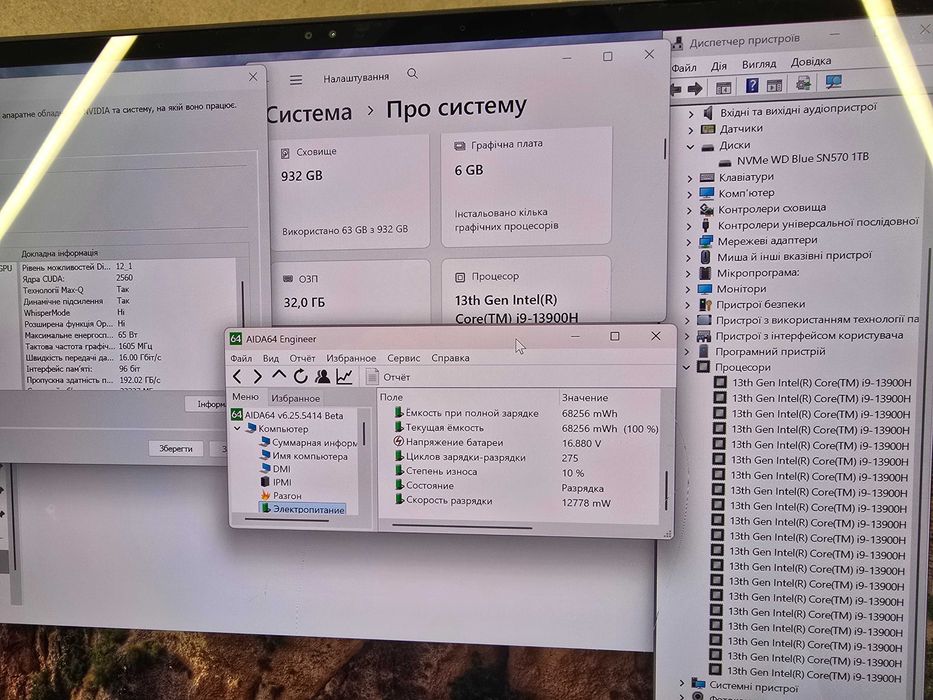Click AIDA64 user profile toolbar icon
933x700 pixels.
point(323,376)
